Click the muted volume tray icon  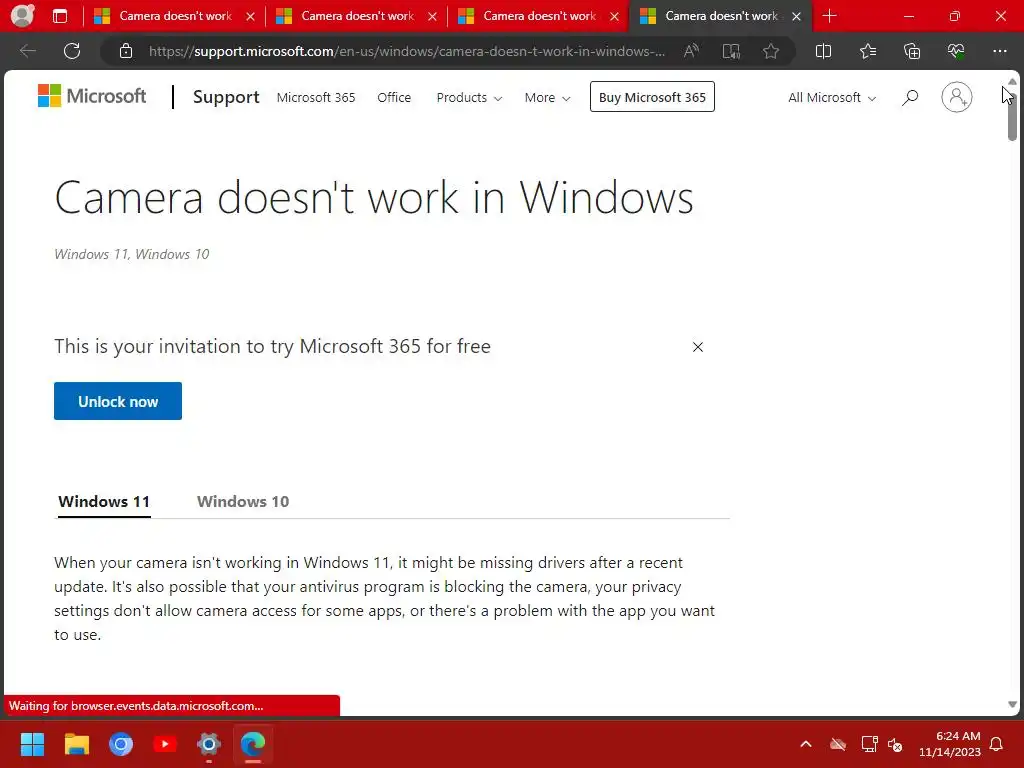[x=895, y=744]
